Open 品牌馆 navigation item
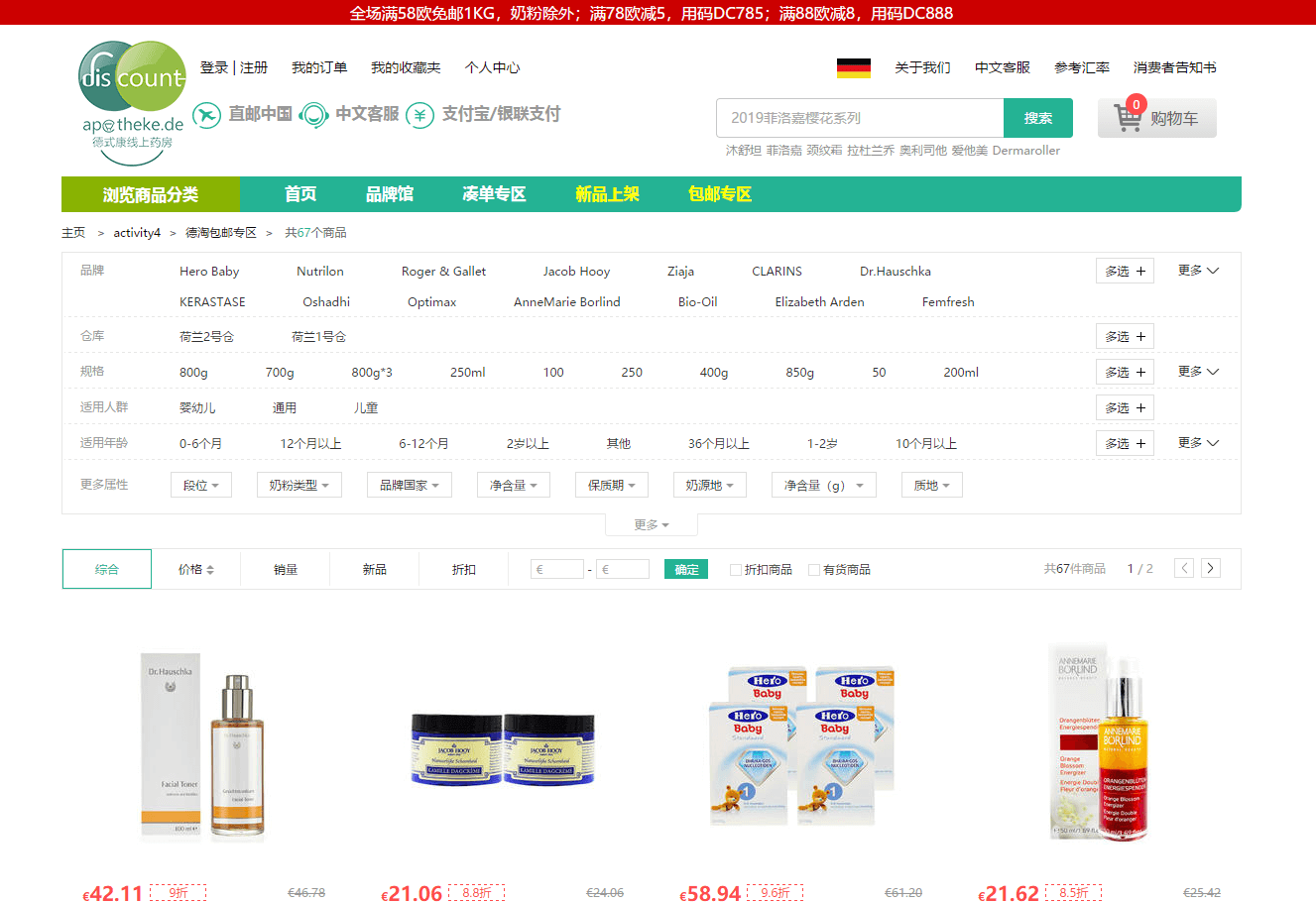This screenshot has height=902, width=1316. tap(390, 194)
